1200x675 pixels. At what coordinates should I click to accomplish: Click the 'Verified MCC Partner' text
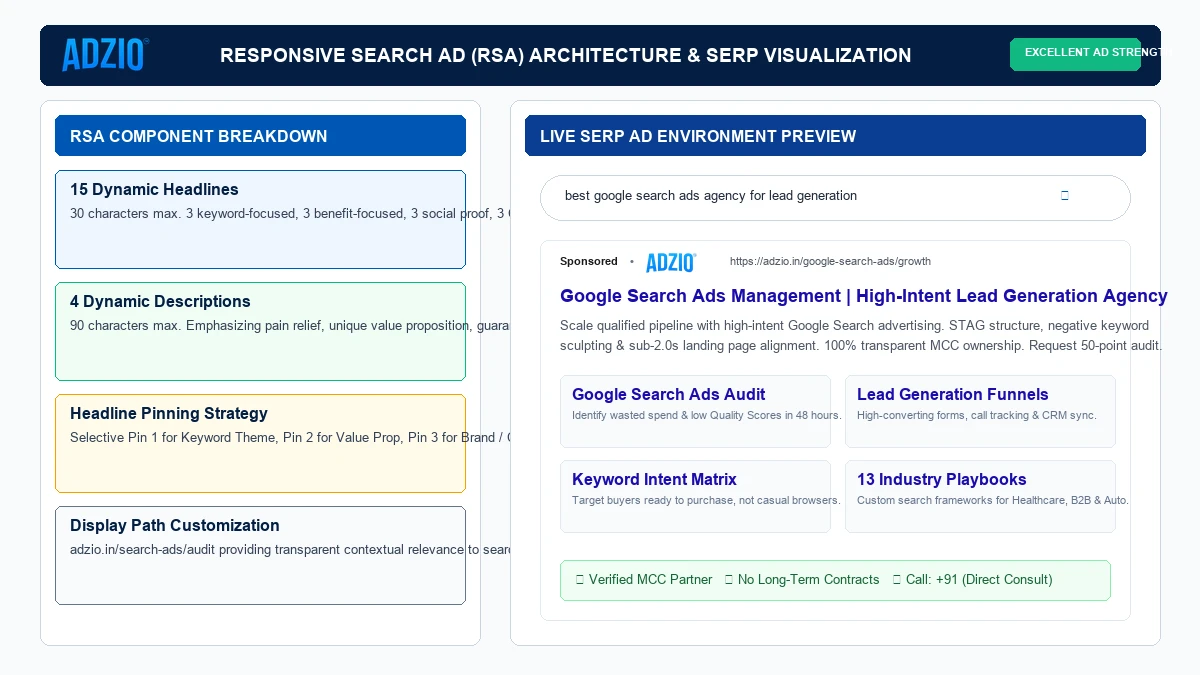(x=651, y=580)
